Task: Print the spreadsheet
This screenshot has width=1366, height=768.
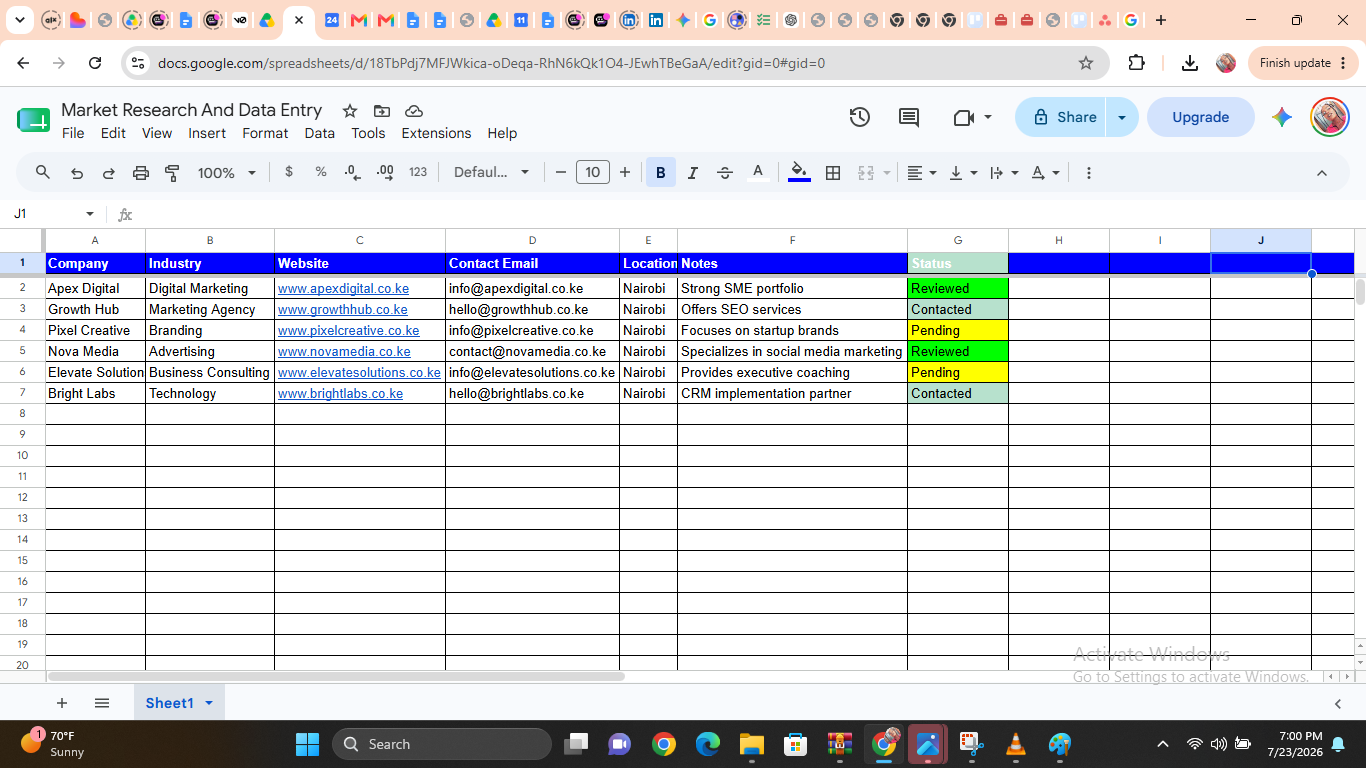Action: pos(140,173)
